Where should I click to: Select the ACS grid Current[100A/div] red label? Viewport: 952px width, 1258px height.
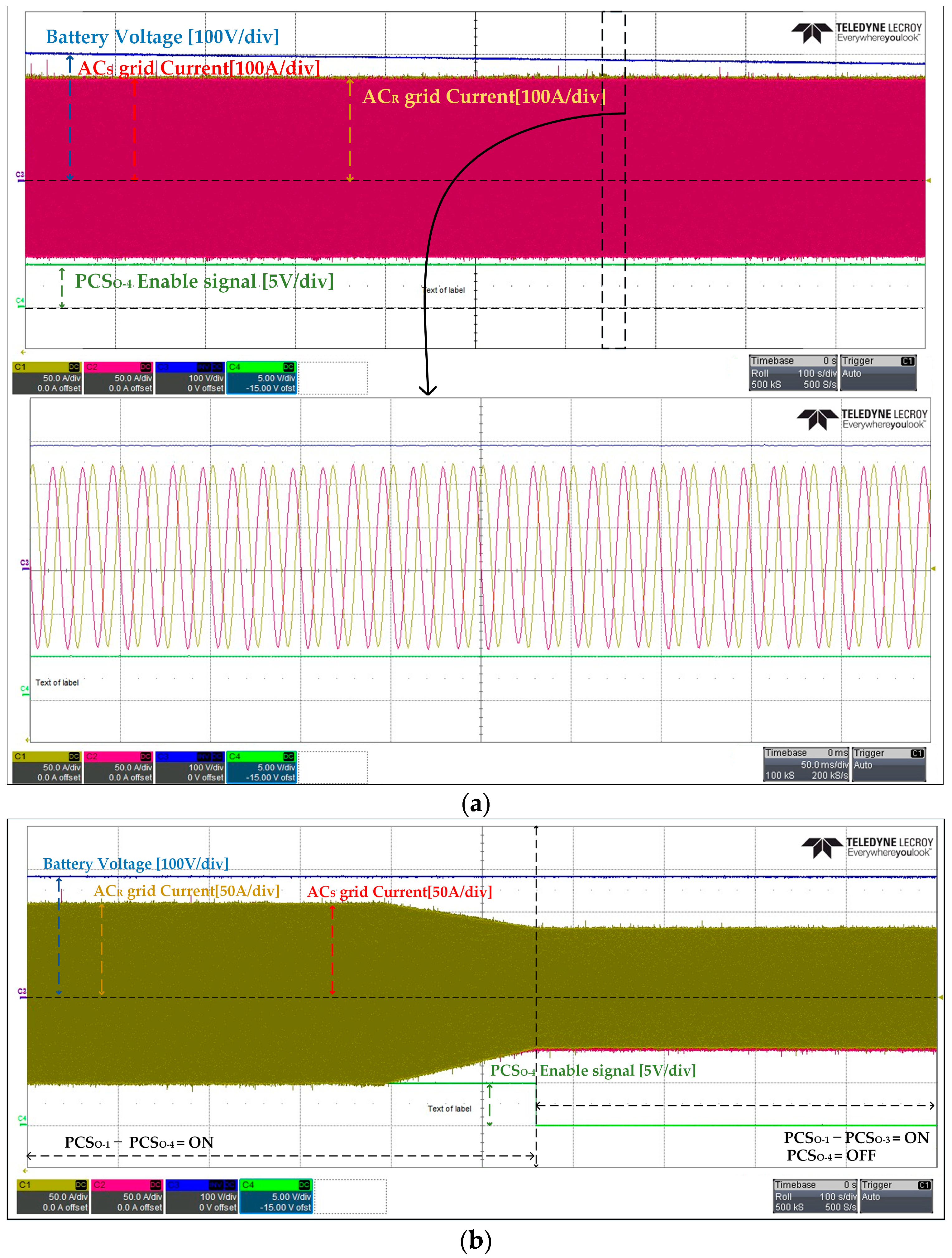pyautogui.click(x=199, y=68)
